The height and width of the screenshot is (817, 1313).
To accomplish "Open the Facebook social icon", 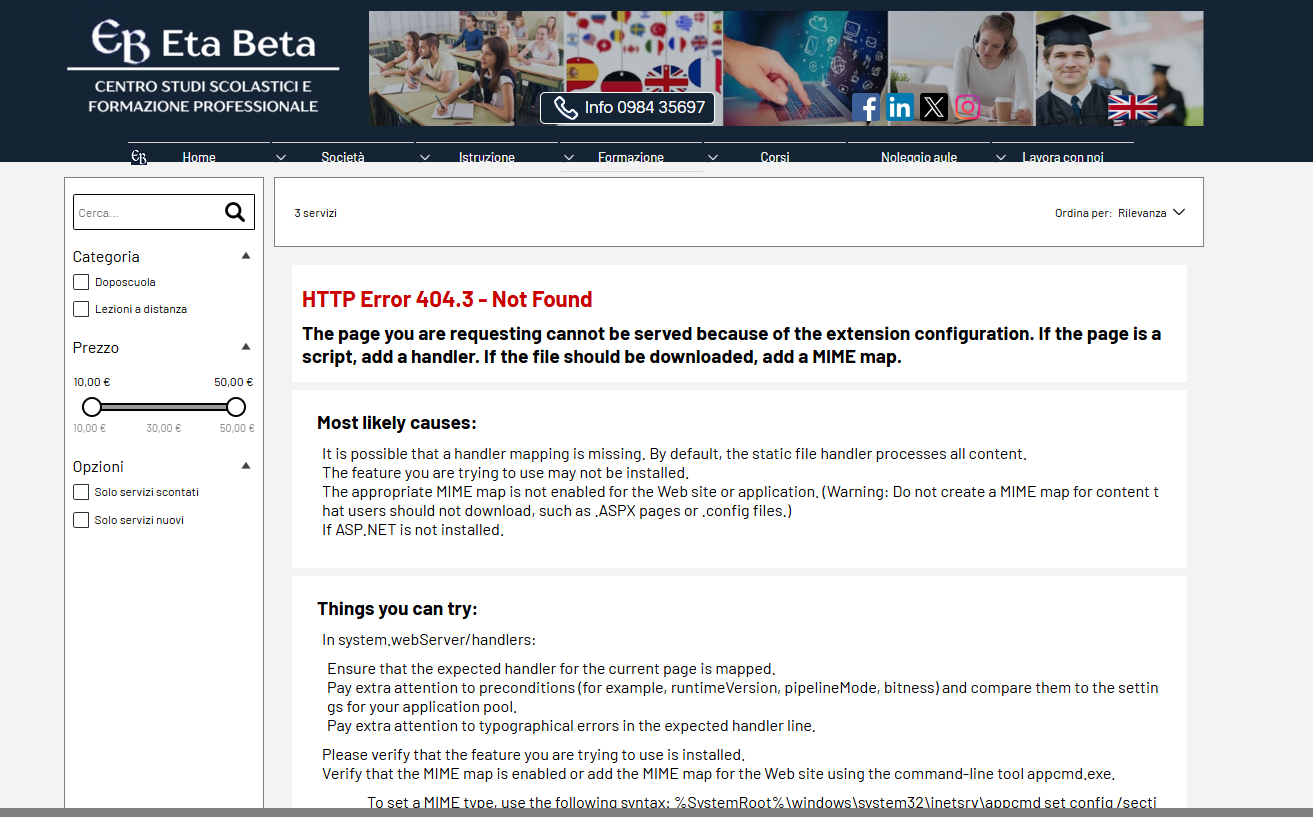I will tap(866, 107).
